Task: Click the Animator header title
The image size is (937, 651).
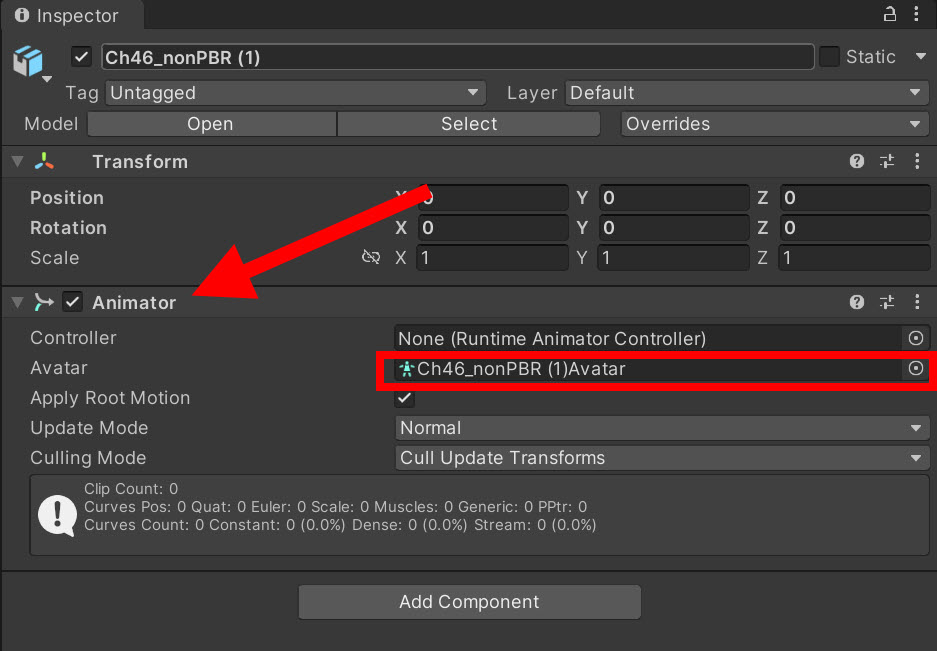Action: (134, 302)
